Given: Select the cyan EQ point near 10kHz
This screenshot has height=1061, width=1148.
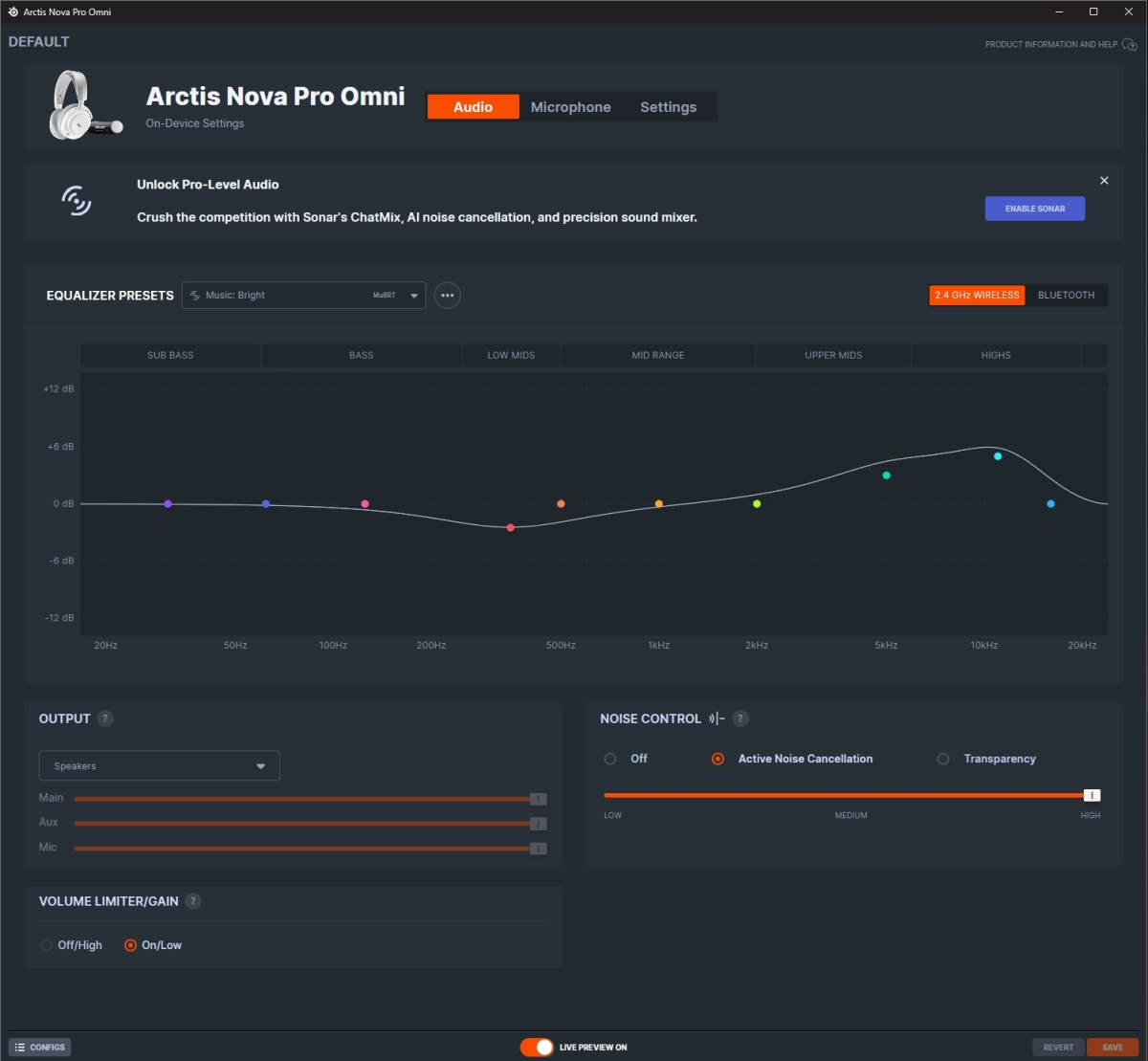Looking at the screenshot, I should coord(998,456).
